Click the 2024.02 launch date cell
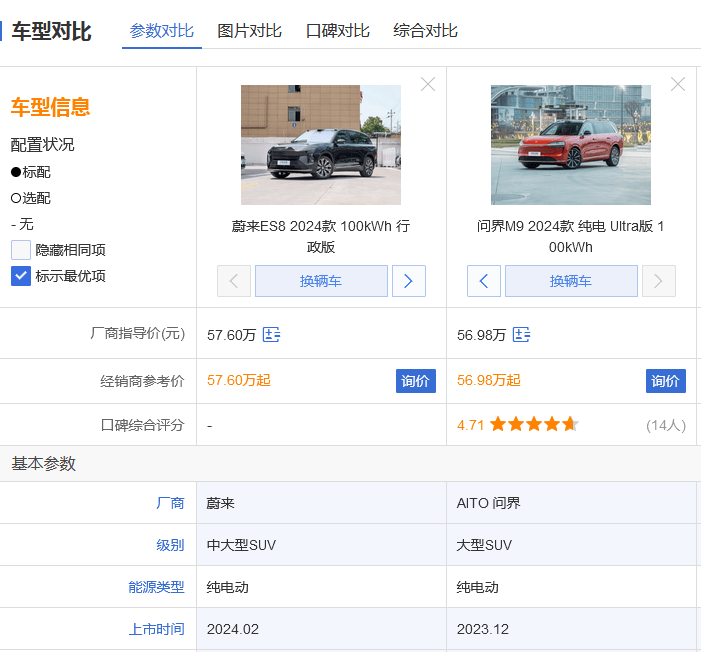Screen dimensions: 701x652 click(321, 629)
